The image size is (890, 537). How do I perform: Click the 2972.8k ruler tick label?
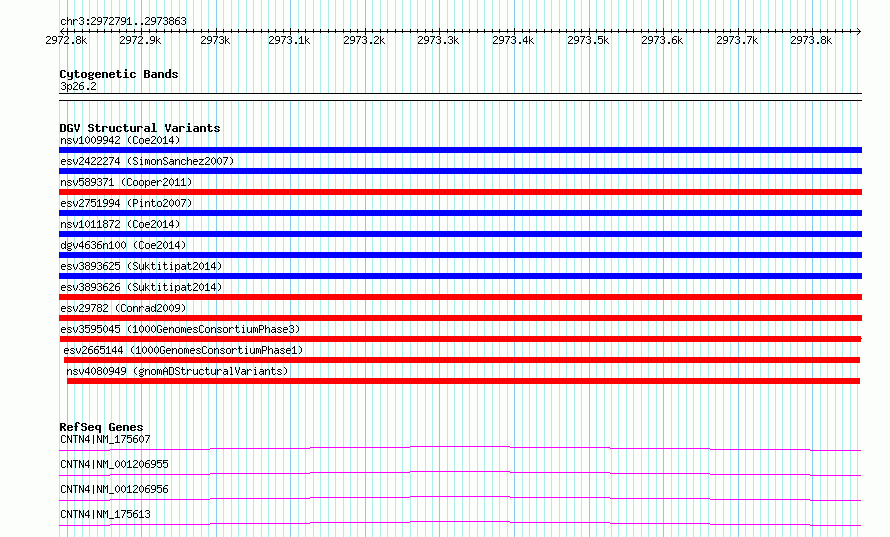66,40
